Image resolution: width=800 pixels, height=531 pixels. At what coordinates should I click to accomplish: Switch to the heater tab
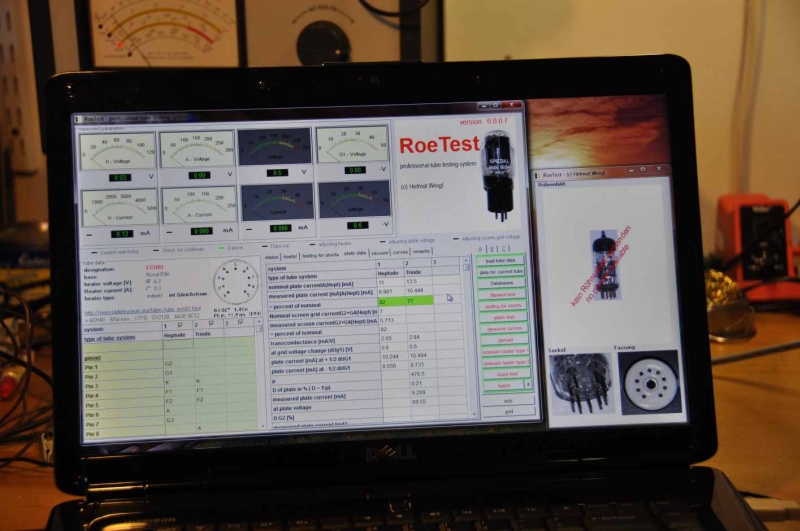[290, 256]
